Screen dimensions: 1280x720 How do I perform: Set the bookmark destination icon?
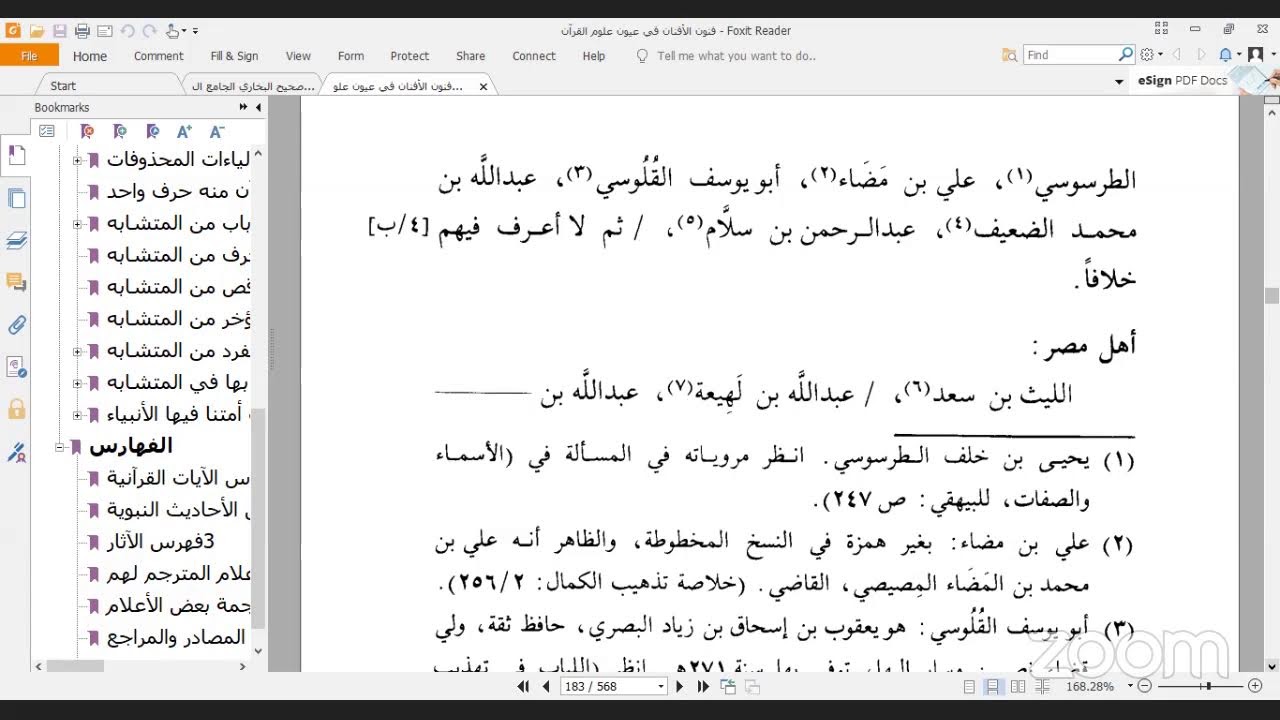[152, 131]
